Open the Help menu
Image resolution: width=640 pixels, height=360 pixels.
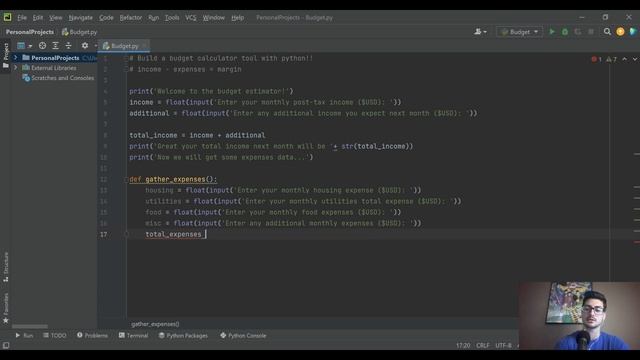[x=238, y=18]
